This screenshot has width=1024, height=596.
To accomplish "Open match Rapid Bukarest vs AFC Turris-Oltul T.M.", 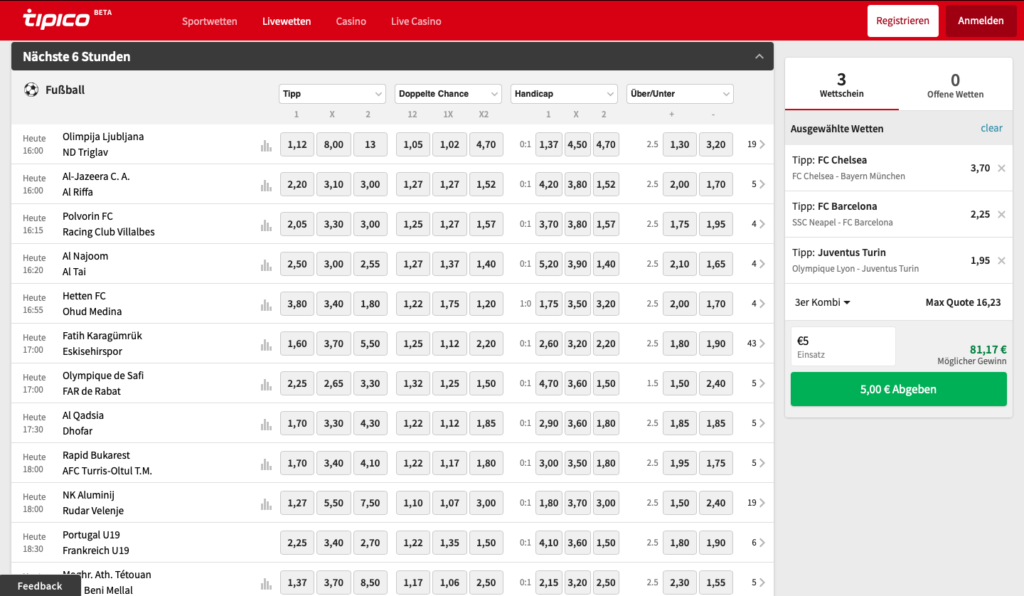I will point(107,463).
